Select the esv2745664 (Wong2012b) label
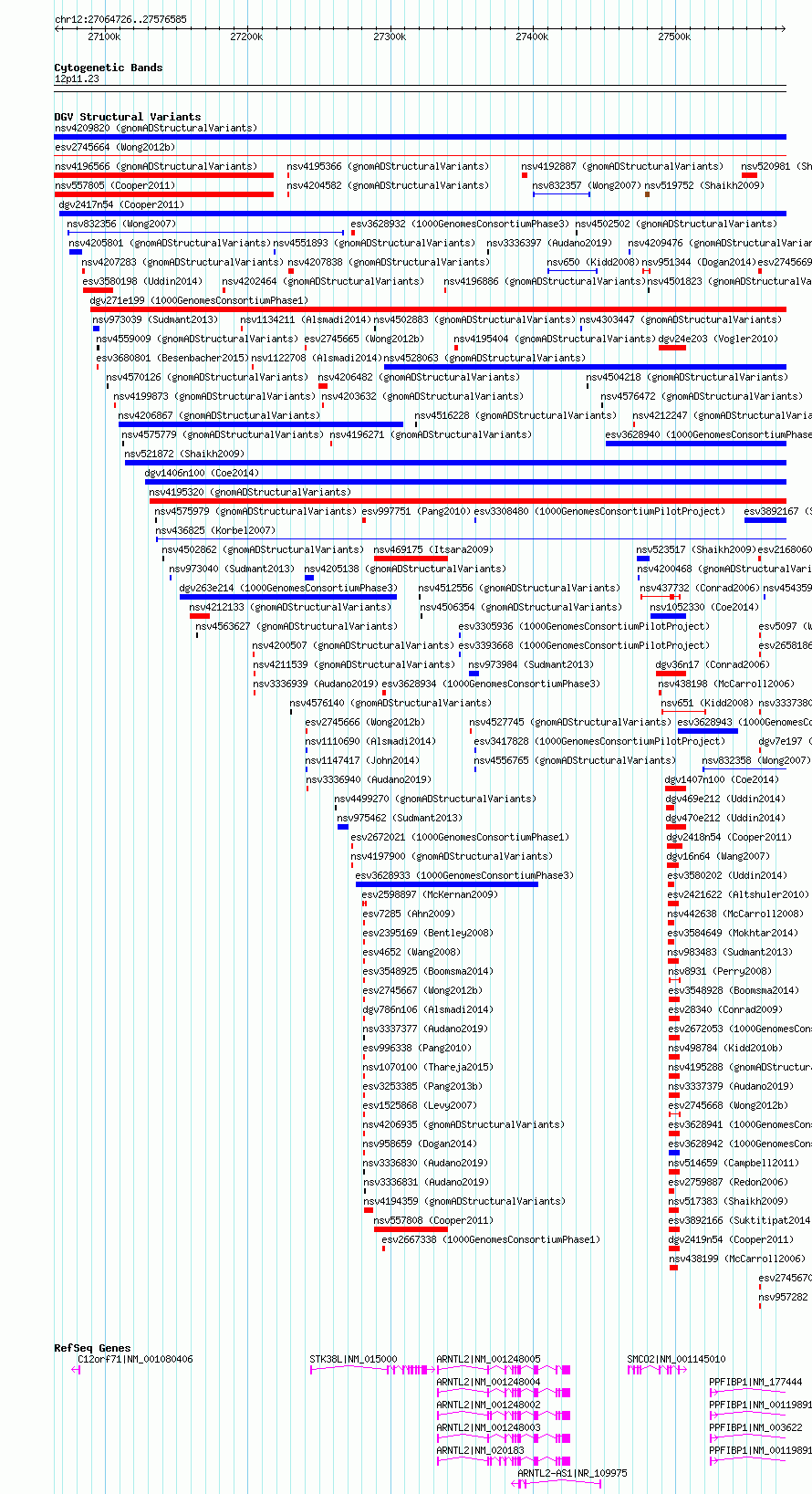This screenshot has height=1494, width=812. coord(114,147)
